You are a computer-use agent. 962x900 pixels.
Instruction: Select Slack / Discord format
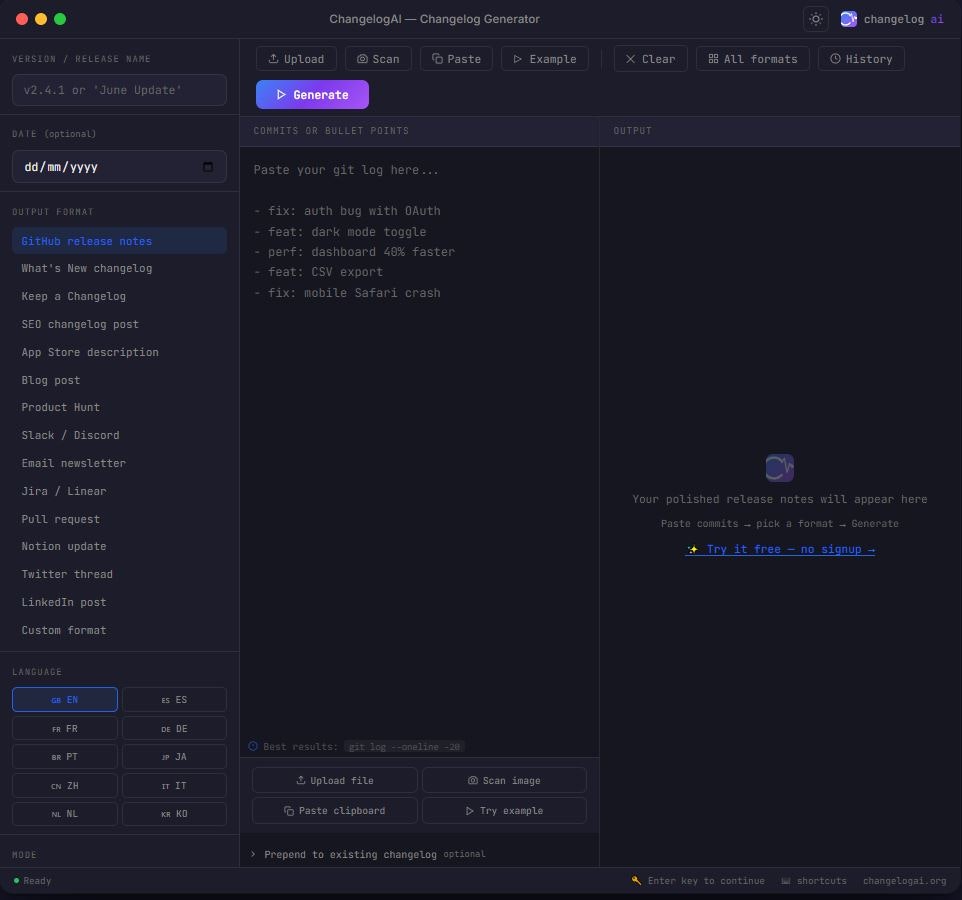pyautogui.click(x=119, y=435)
